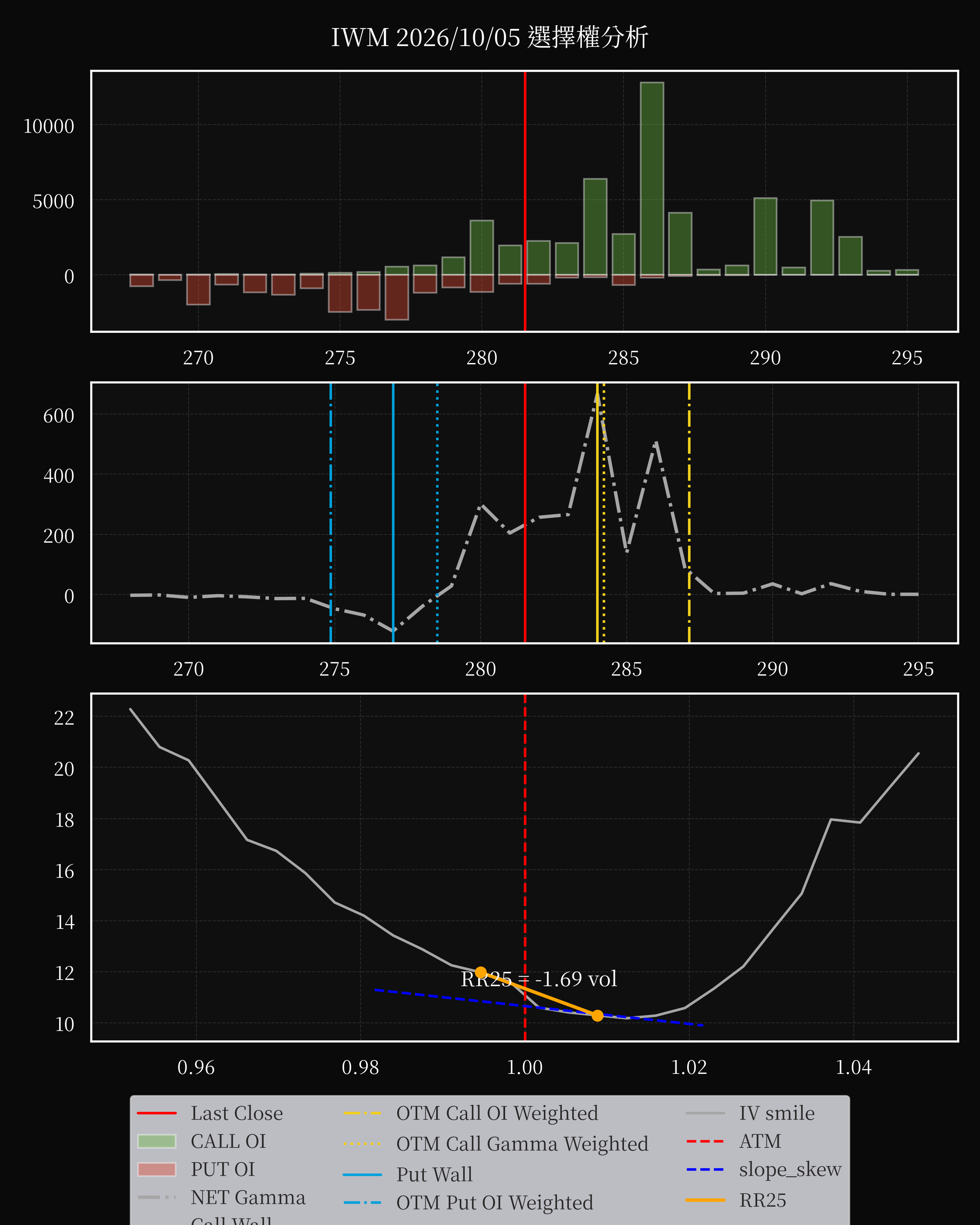The height and width of the screenshot is (1225, 980).
Task: Click the RR25 = -1.69 vol annotation
Action: (x=539, y=979)
